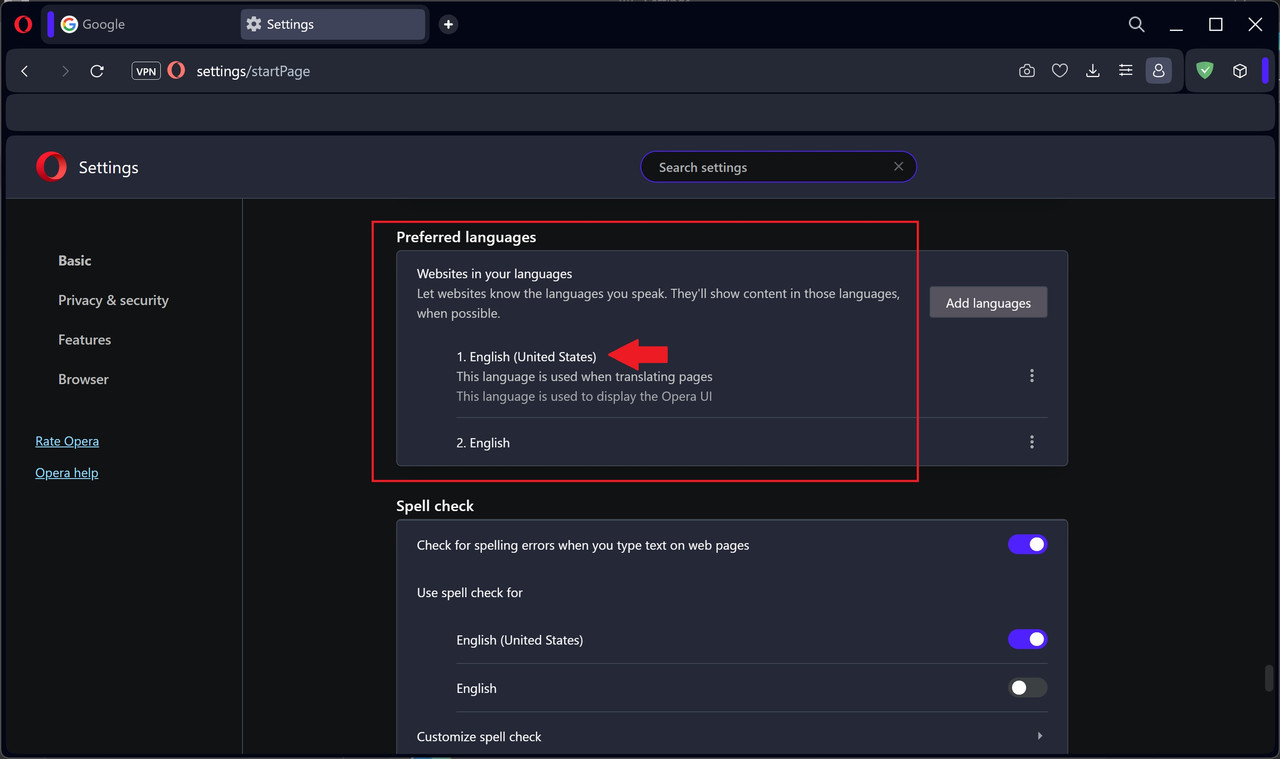The width and height of the screenshot is (1280, 759).
Task: Switch to the Google tab
Action: tap(140, 24)
